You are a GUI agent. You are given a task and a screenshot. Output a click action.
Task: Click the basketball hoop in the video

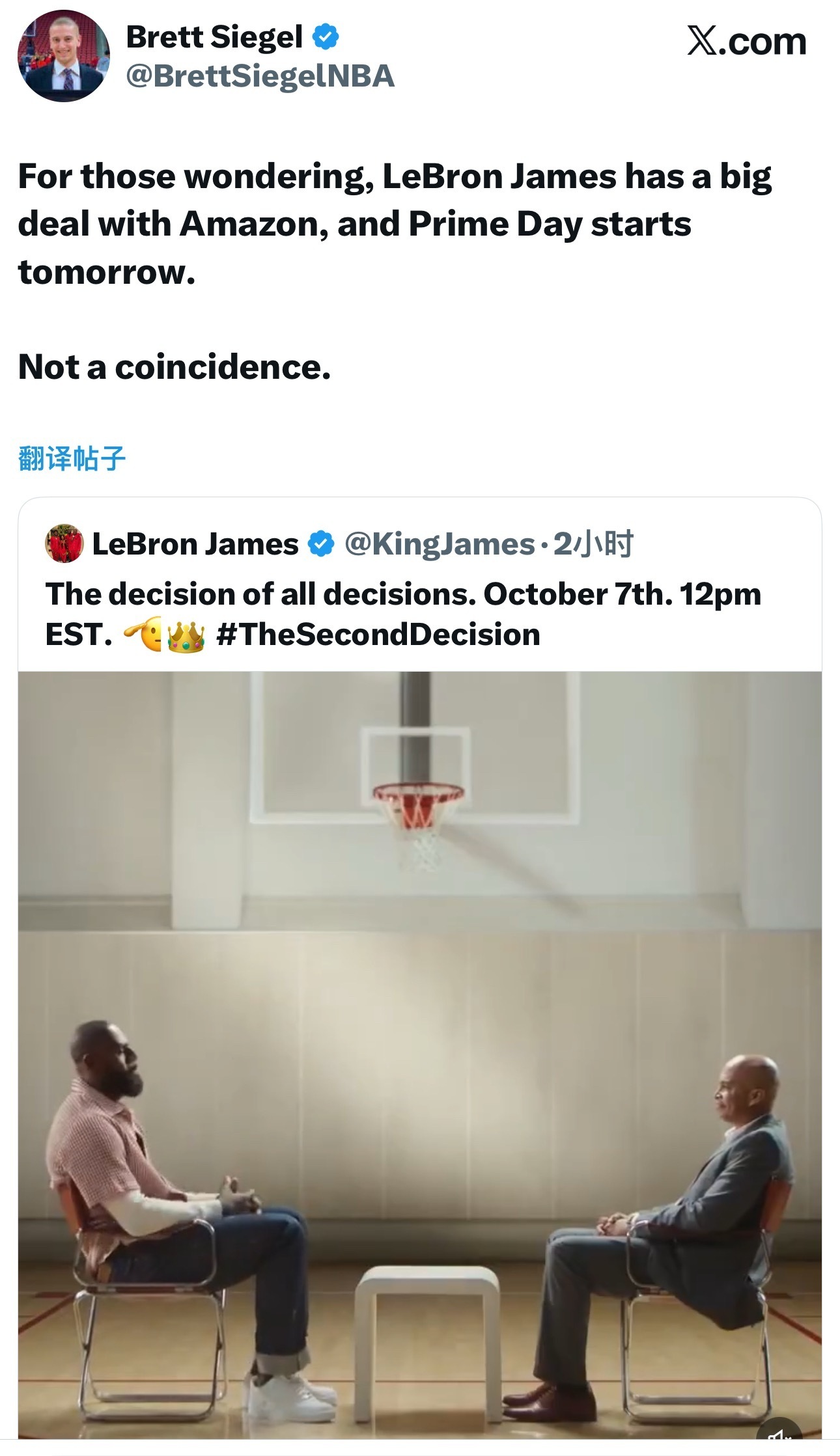(418, 820)
